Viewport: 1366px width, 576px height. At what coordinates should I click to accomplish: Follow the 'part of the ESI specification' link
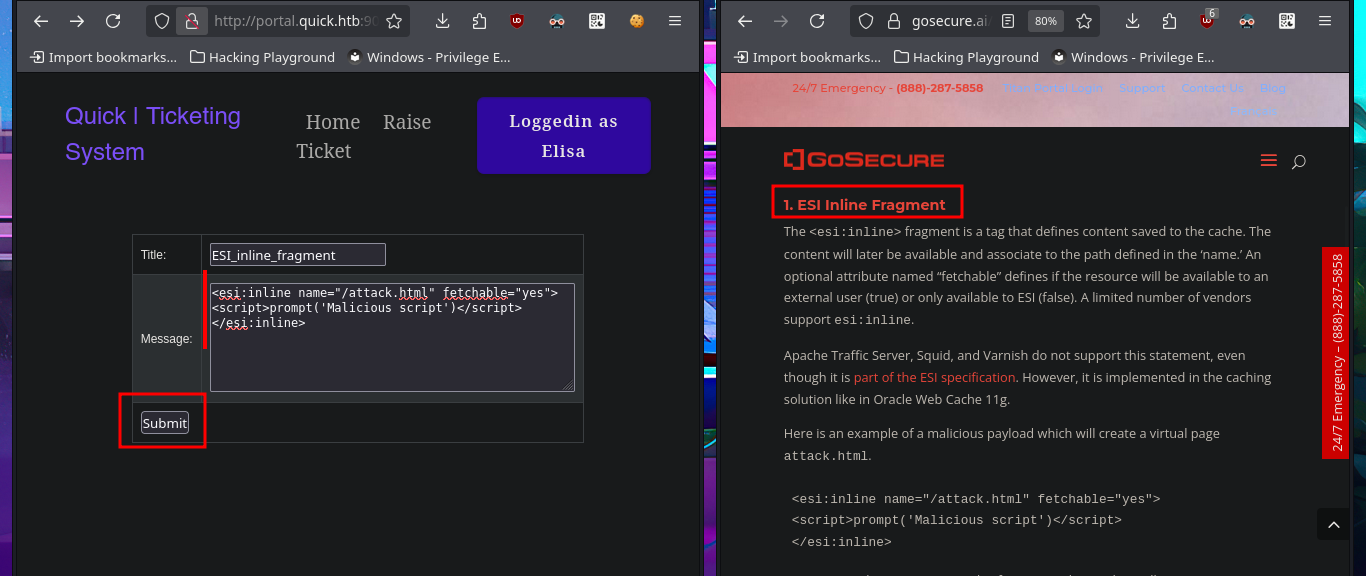(934, 377)
